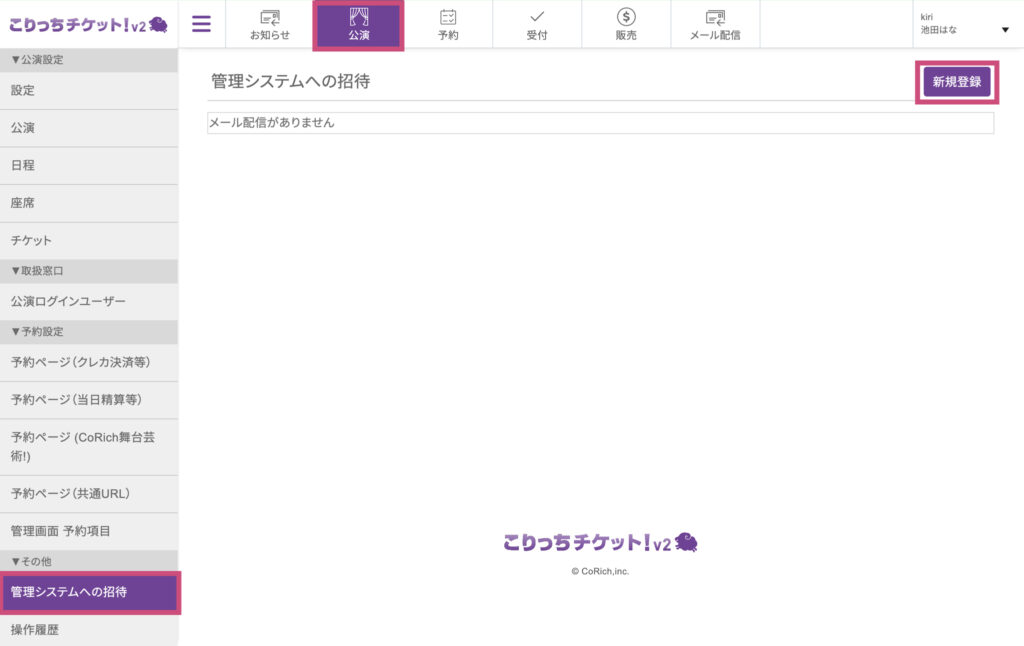Click the footer こりっちチケット logo
The image size is (1024, 646).
[x=600, y=542]
